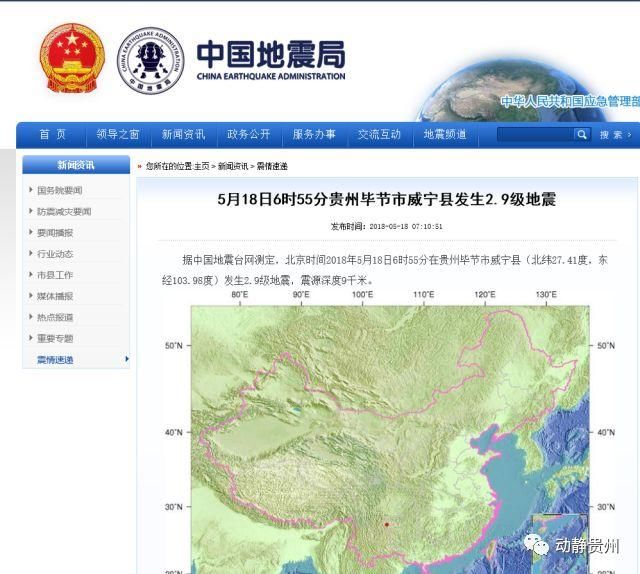
Task: Click the 中华人民共和国应急管理部 banner link
Action: coord(570,102)
